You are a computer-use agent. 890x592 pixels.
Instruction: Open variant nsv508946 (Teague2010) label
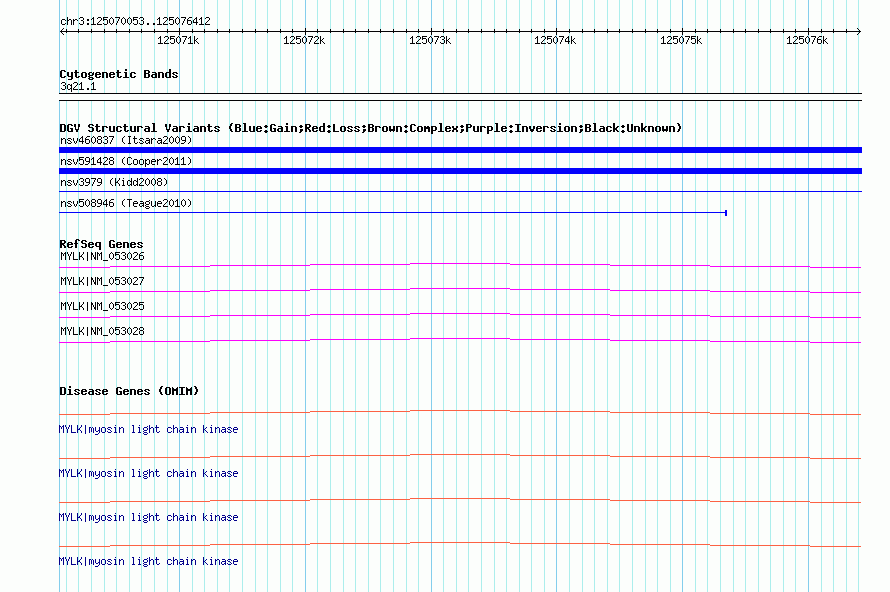pos(126,204)
